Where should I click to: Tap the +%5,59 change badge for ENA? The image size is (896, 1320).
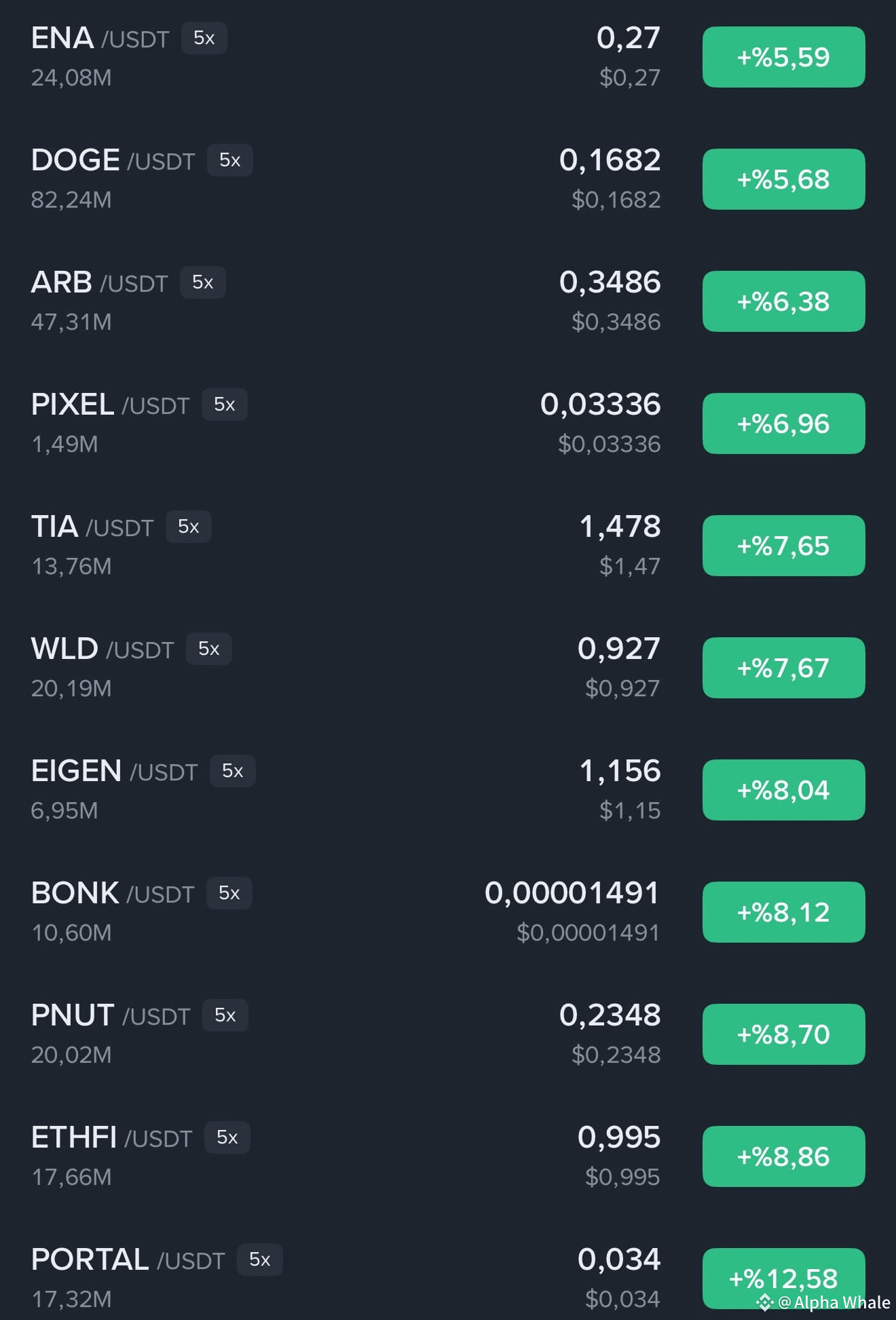[x=783, y=57]
